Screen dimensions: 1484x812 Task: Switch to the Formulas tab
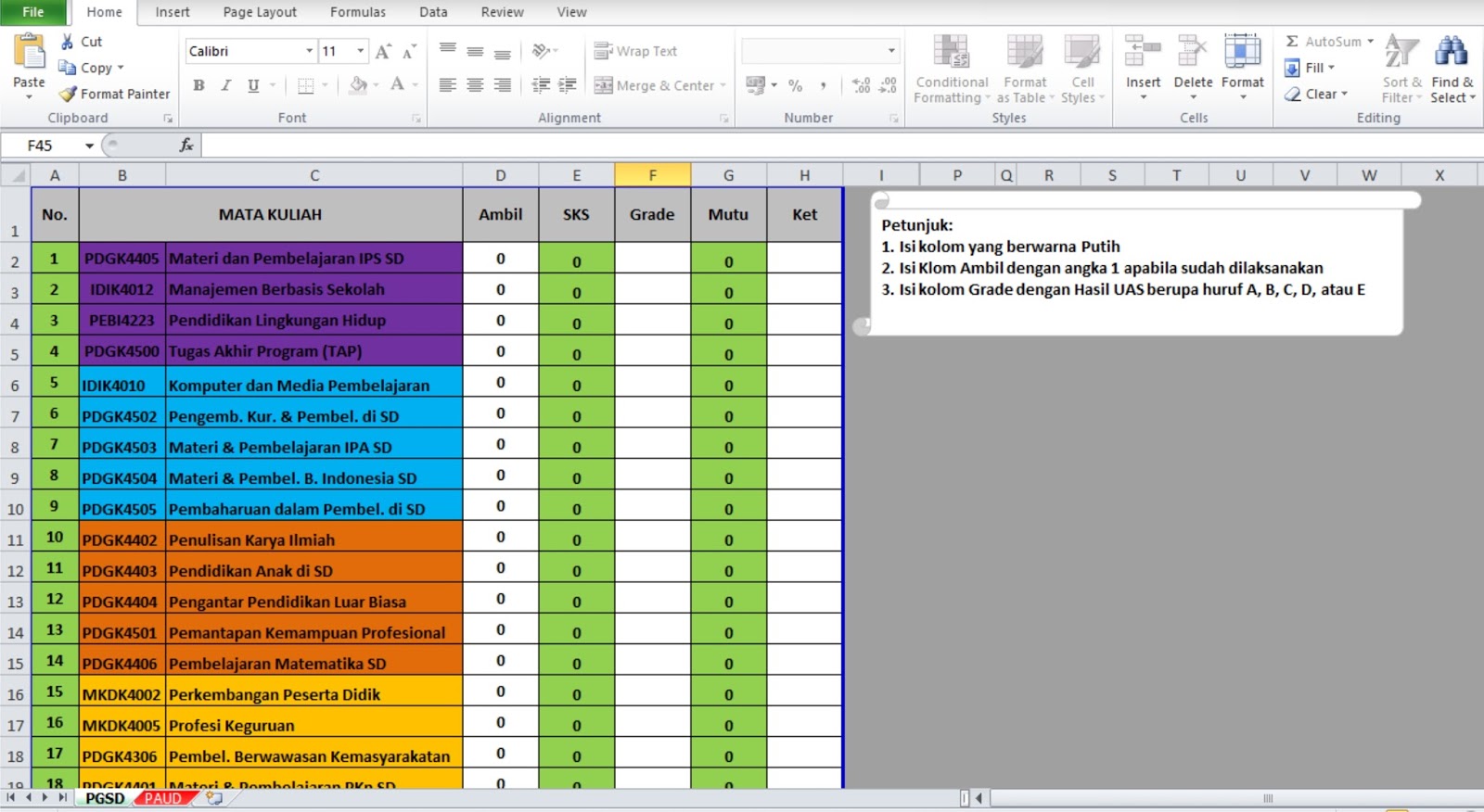pos(358,12)
